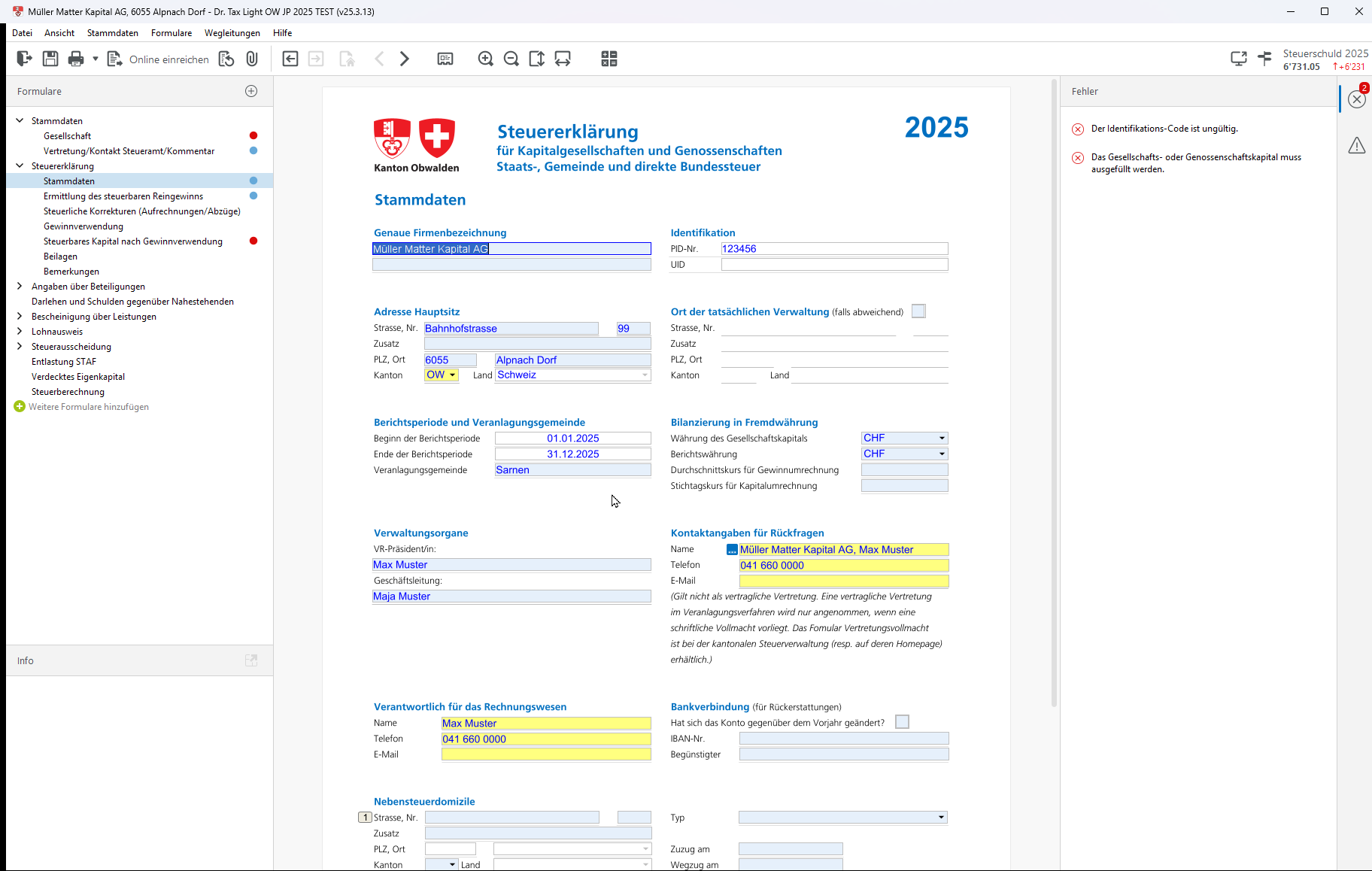This screenshot has width=1372, height=871.
Task: Click the paperclip attachment icon
Action: 252,59
